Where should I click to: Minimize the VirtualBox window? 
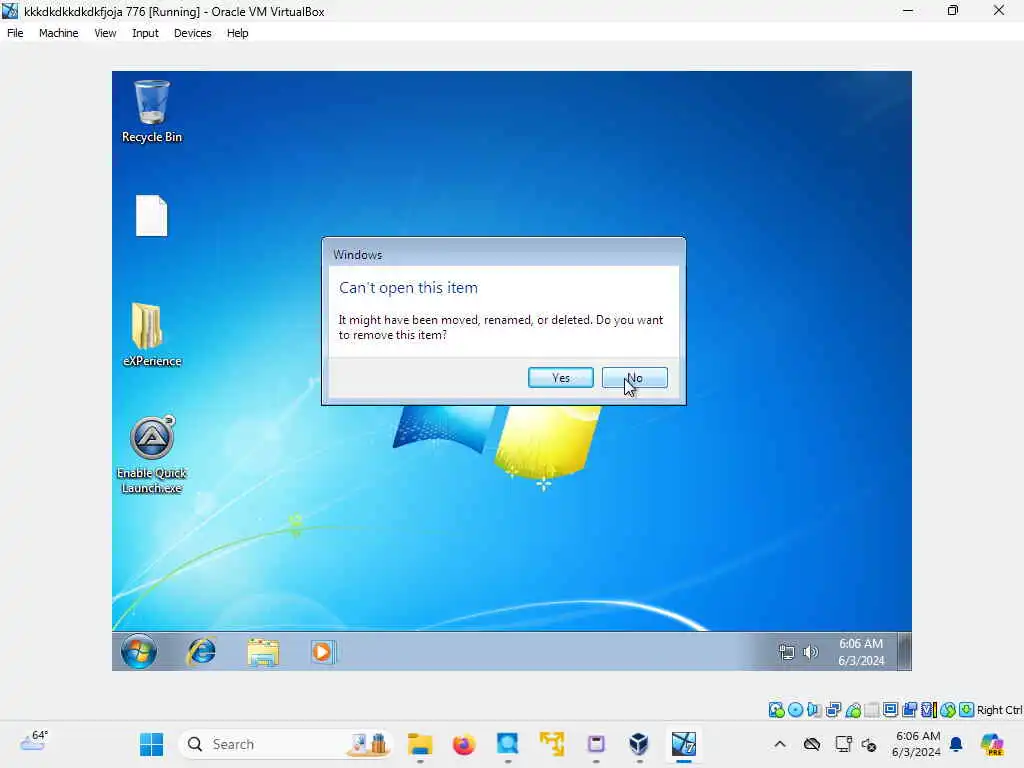click(908, 10)
